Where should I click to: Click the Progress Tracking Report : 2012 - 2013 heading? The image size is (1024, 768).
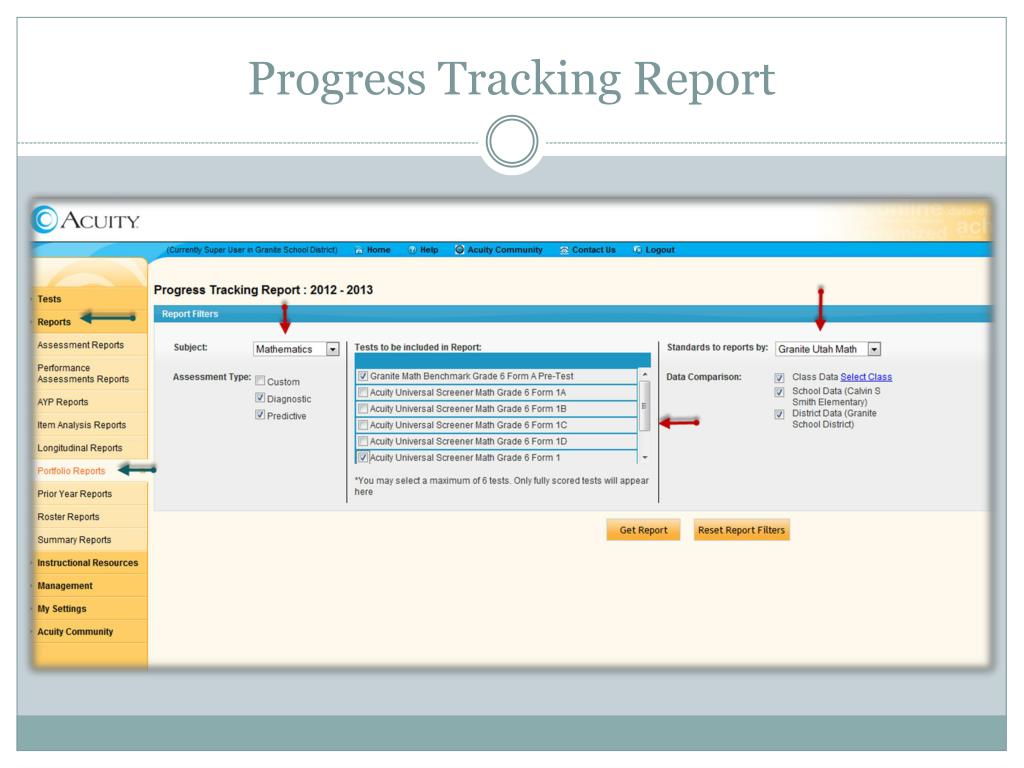tap(263, 290)
